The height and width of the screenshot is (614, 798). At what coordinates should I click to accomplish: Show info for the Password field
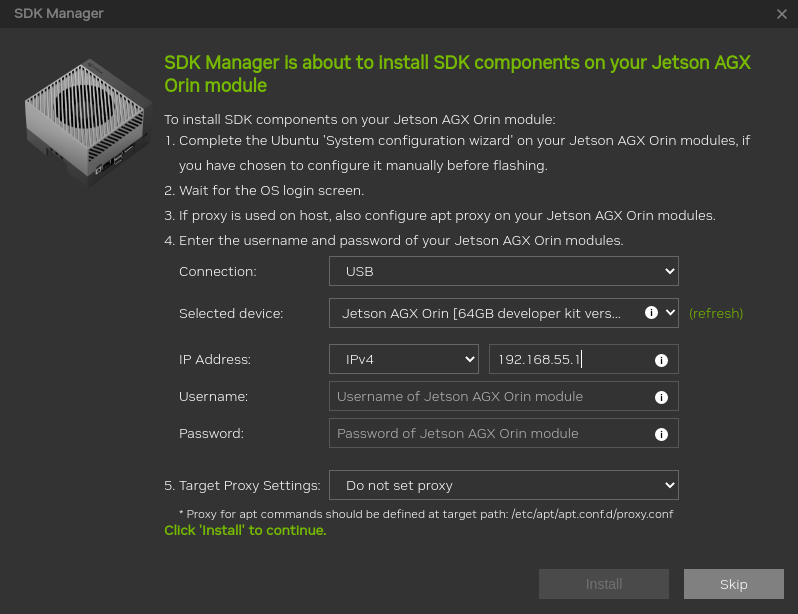(661, 434)
